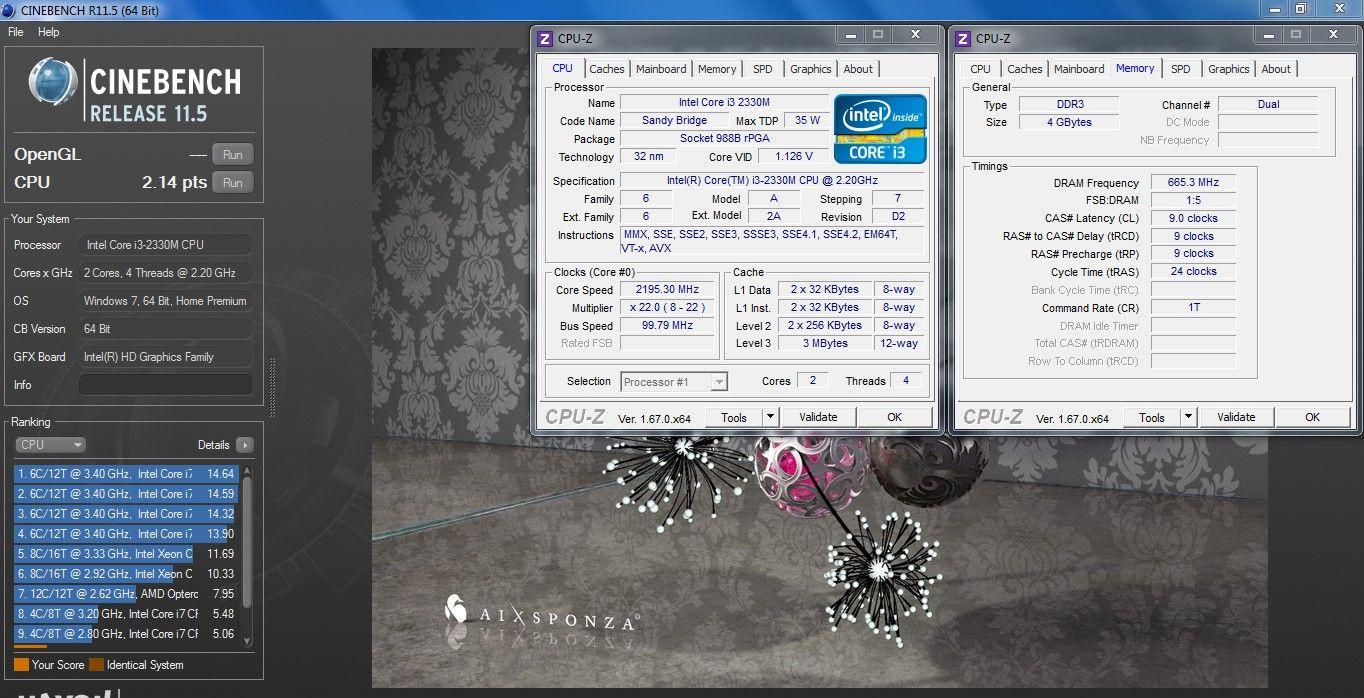This screenshot has width=1364, height=698.
Task: Run the OpenGL benchmark
Action: point(233,155)
